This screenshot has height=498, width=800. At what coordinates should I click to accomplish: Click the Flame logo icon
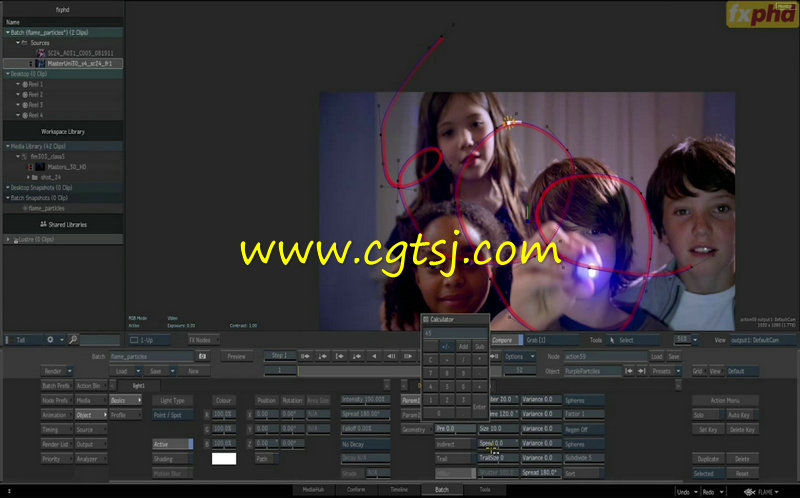pos(749,492)
